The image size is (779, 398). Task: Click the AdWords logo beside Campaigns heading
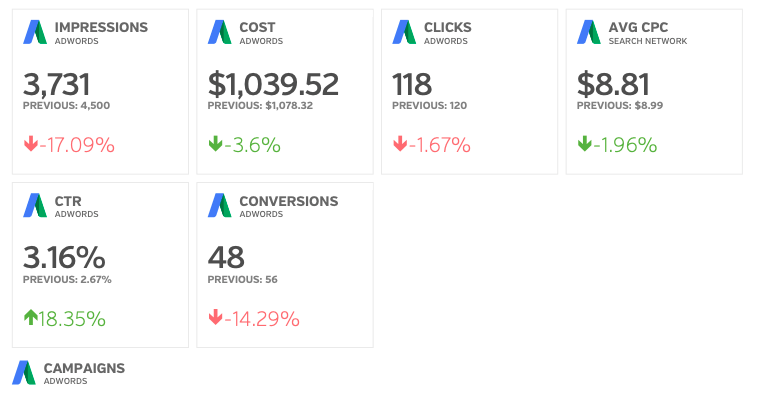pos(24,373)
